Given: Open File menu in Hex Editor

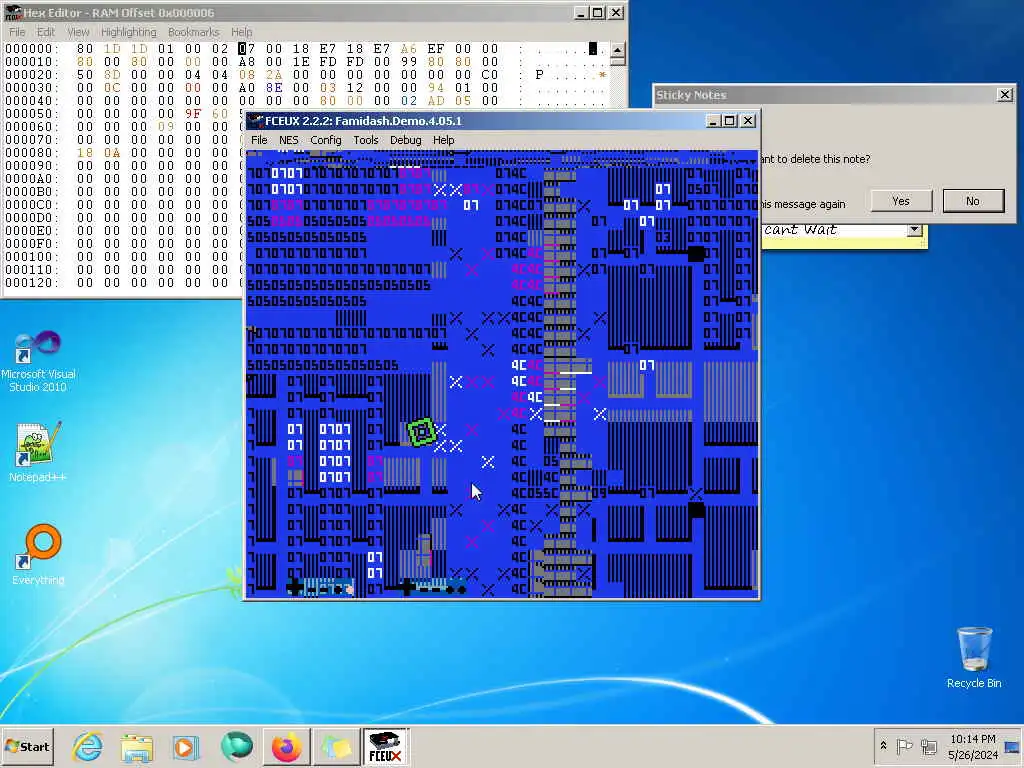Looking at the screenshot, I should point(17,31).
